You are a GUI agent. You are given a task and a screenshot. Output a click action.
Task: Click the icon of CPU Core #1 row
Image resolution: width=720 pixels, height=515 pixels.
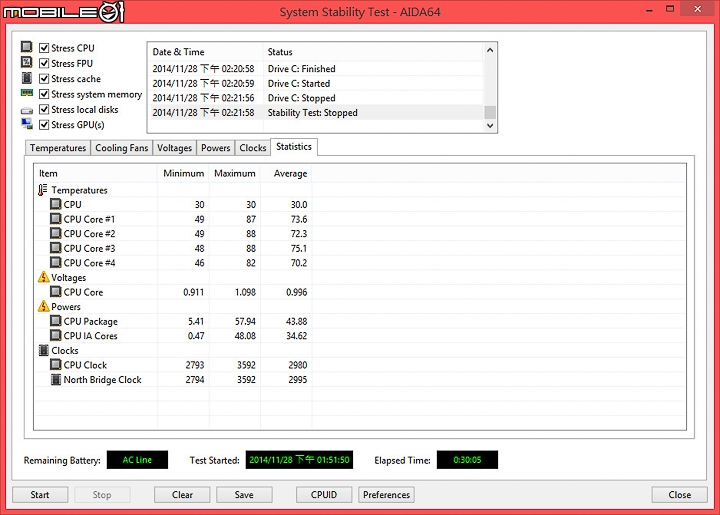pyautogui.click(x=56, y=218)
